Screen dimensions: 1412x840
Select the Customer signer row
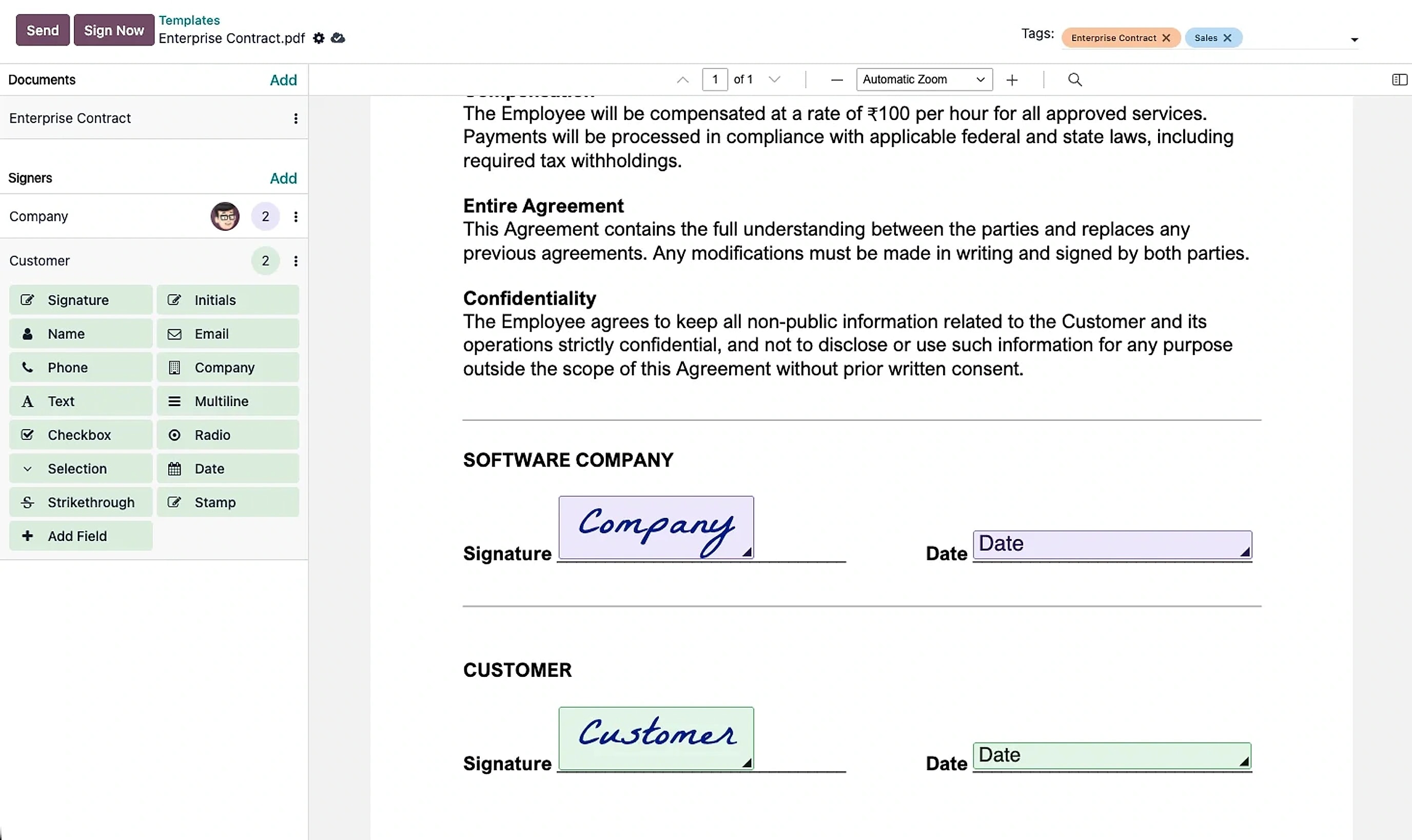pos(154,261)
